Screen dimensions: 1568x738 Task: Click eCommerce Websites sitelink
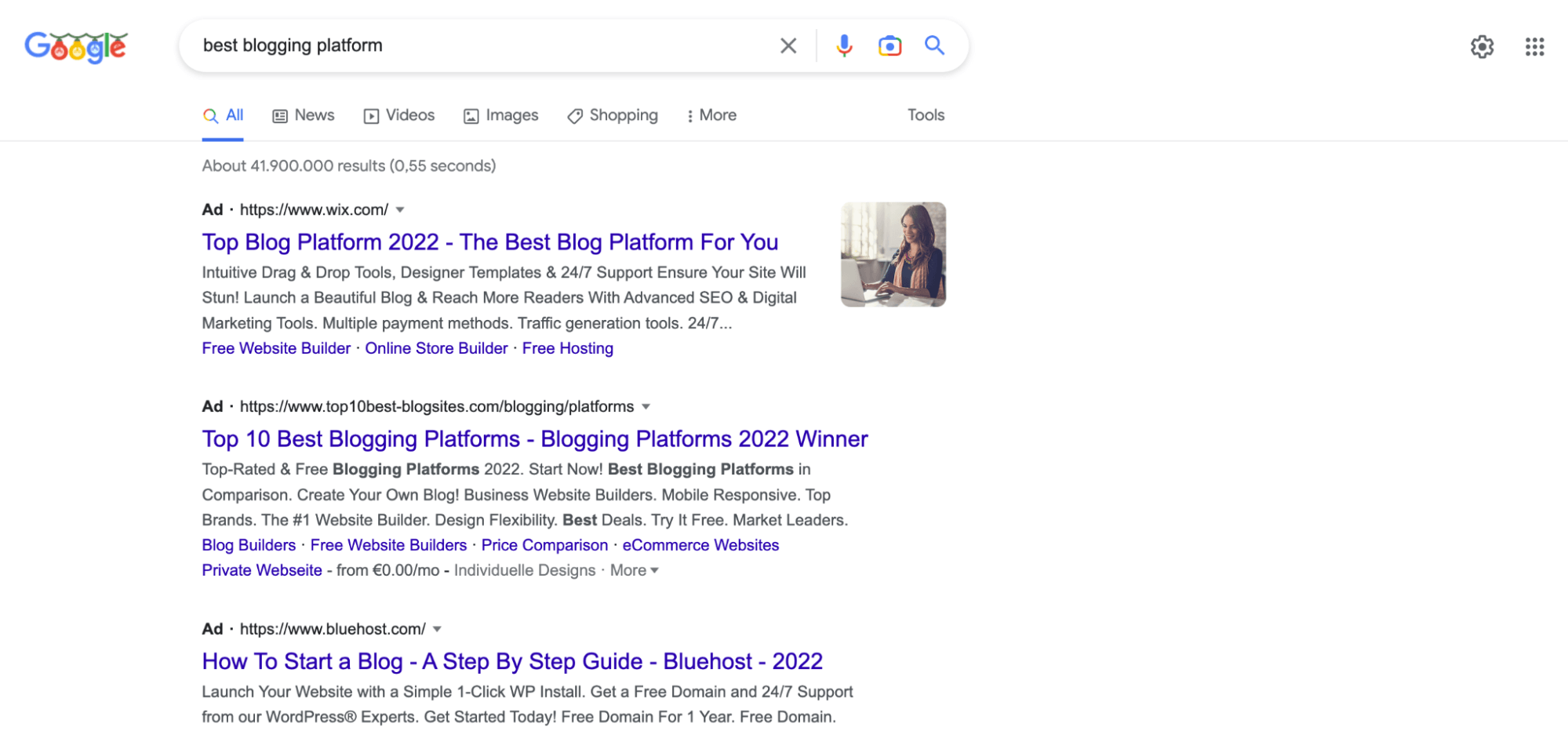700,546
